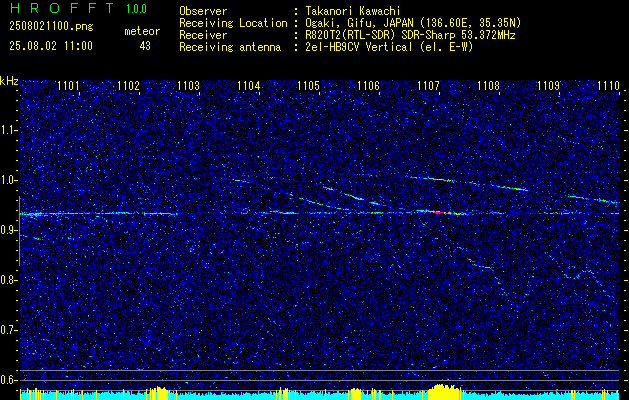Click the timestamp 25.08.02 11:00
The image size is (629, 400).
51,46
